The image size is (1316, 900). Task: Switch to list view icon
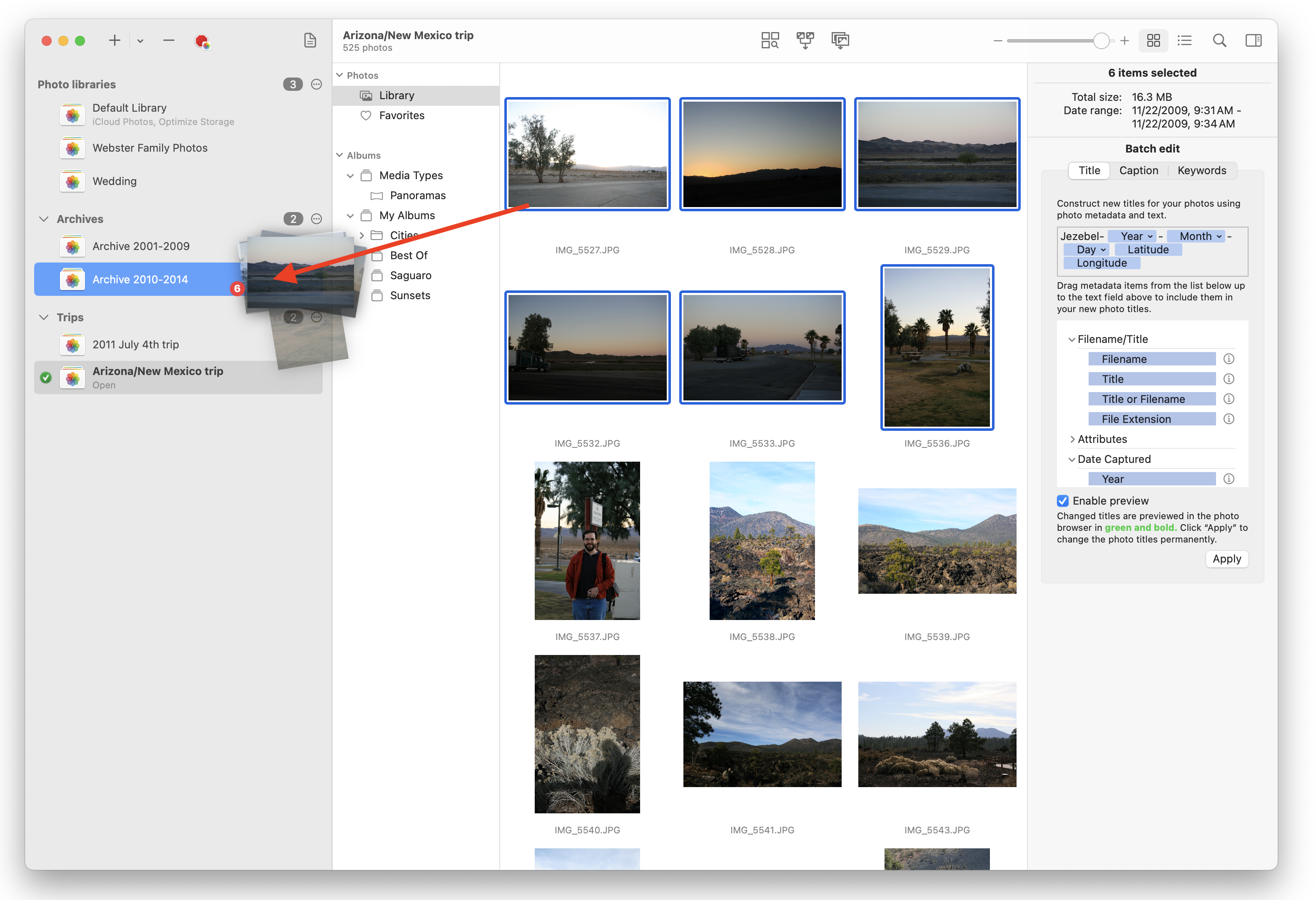[1184, 40]
